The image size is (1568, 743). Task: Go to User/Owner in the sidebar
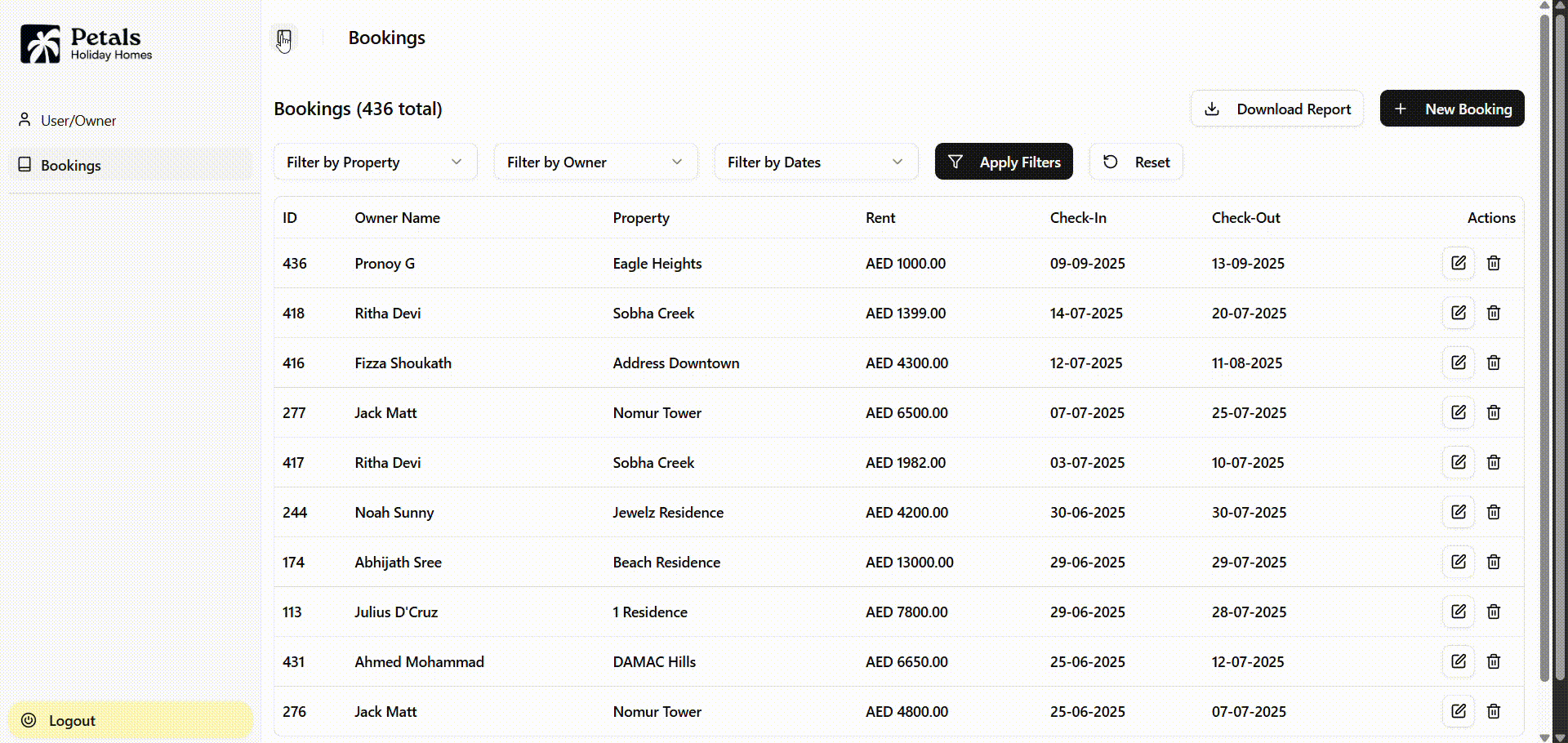tap(78, 121)
